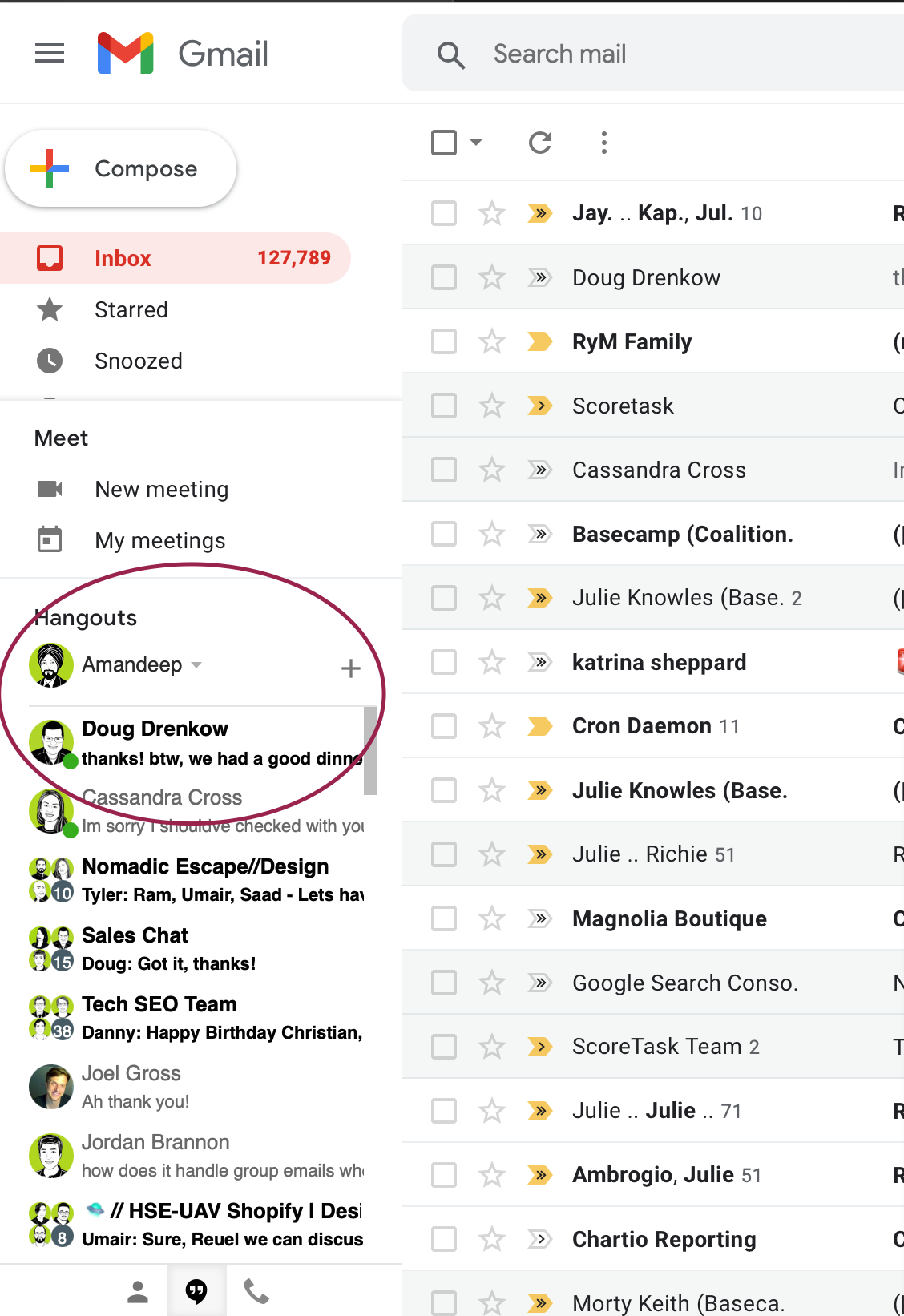This screenshot has height=1316, width=904.
Task: Open the Starred folder
Action: click(x=131, y=309)
